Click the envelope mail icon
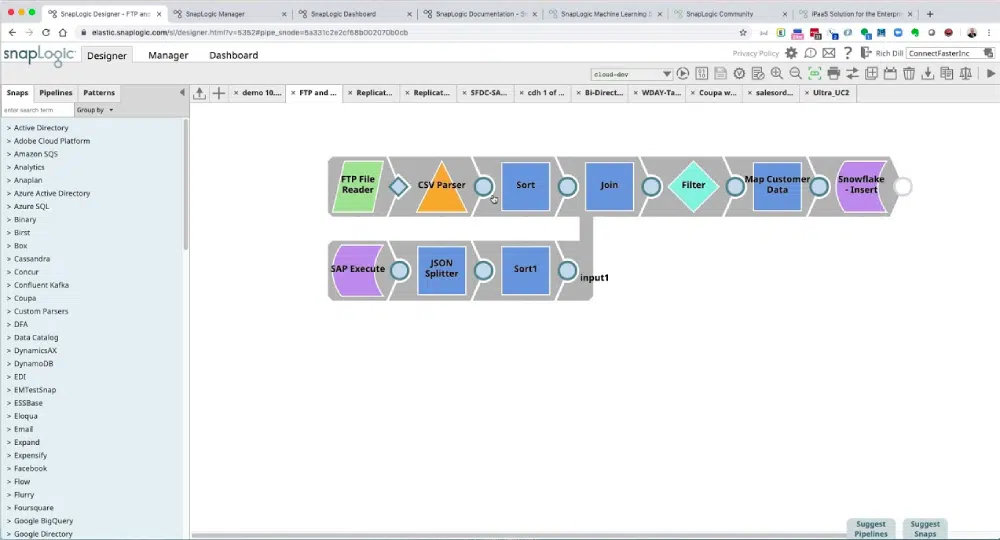 828,54
